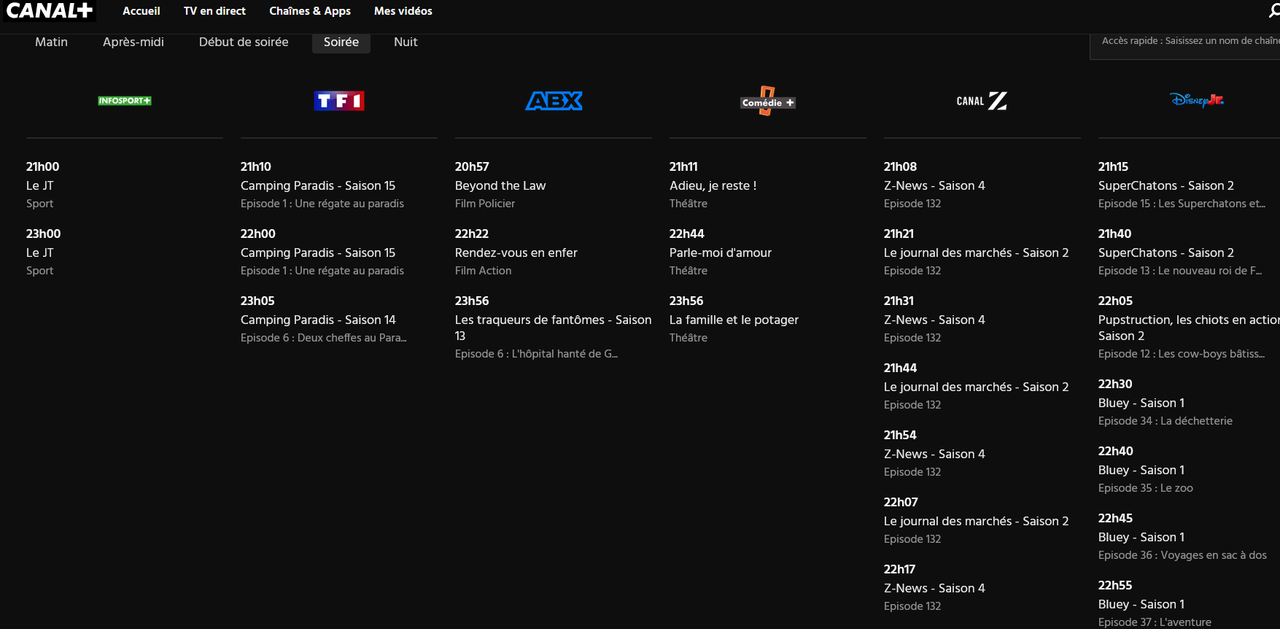Go to Mes vidéos
The image size is (1280, 629).
(403, 11)
